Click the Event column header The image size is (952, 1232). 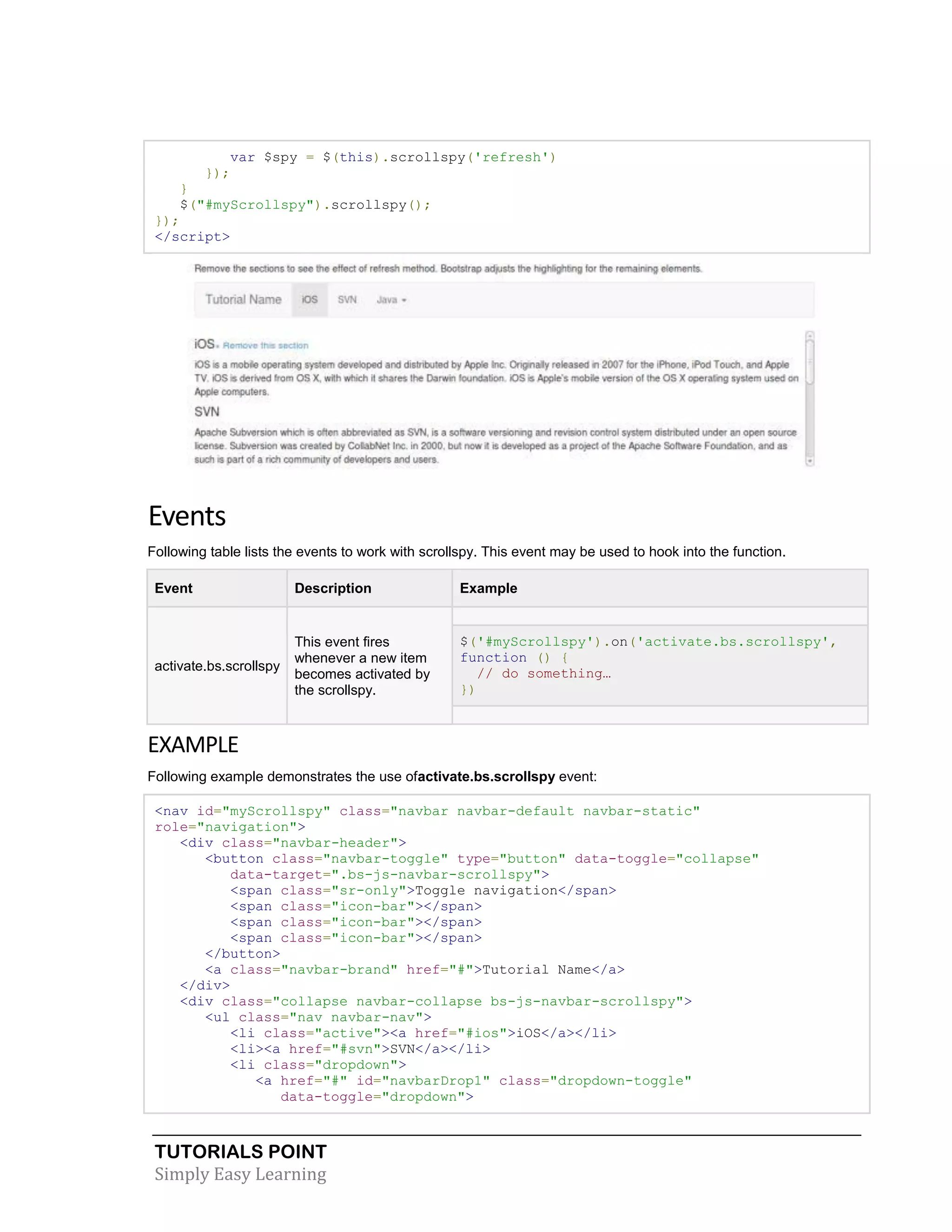coord(173,589)
